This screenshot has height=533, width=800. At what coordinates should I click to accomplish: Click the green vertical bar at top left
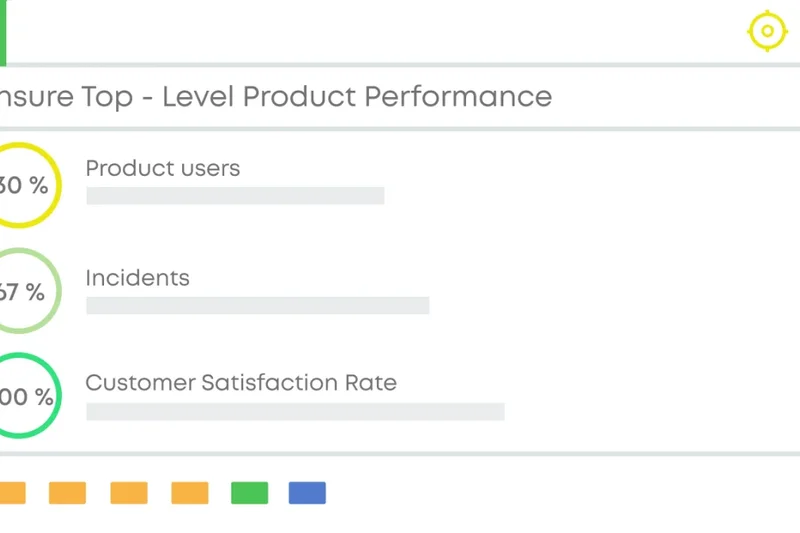click(x=3, y=31)
